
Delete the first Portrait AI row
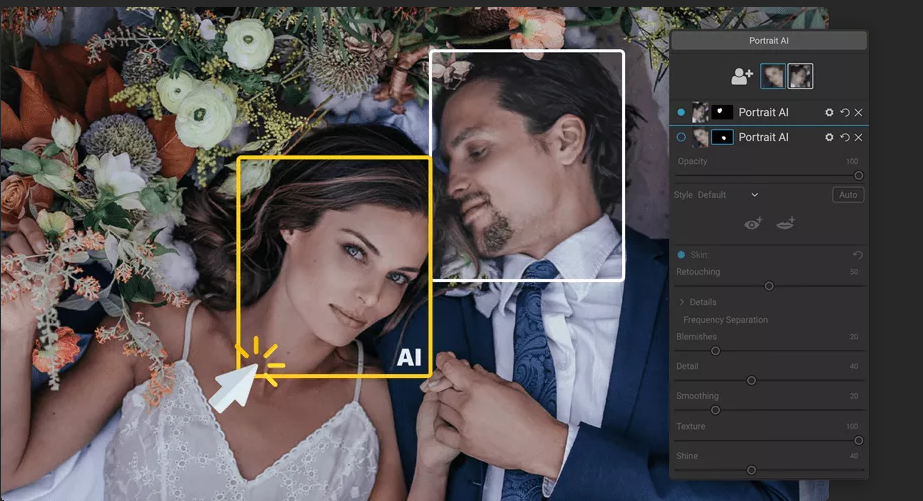[859, 112]
